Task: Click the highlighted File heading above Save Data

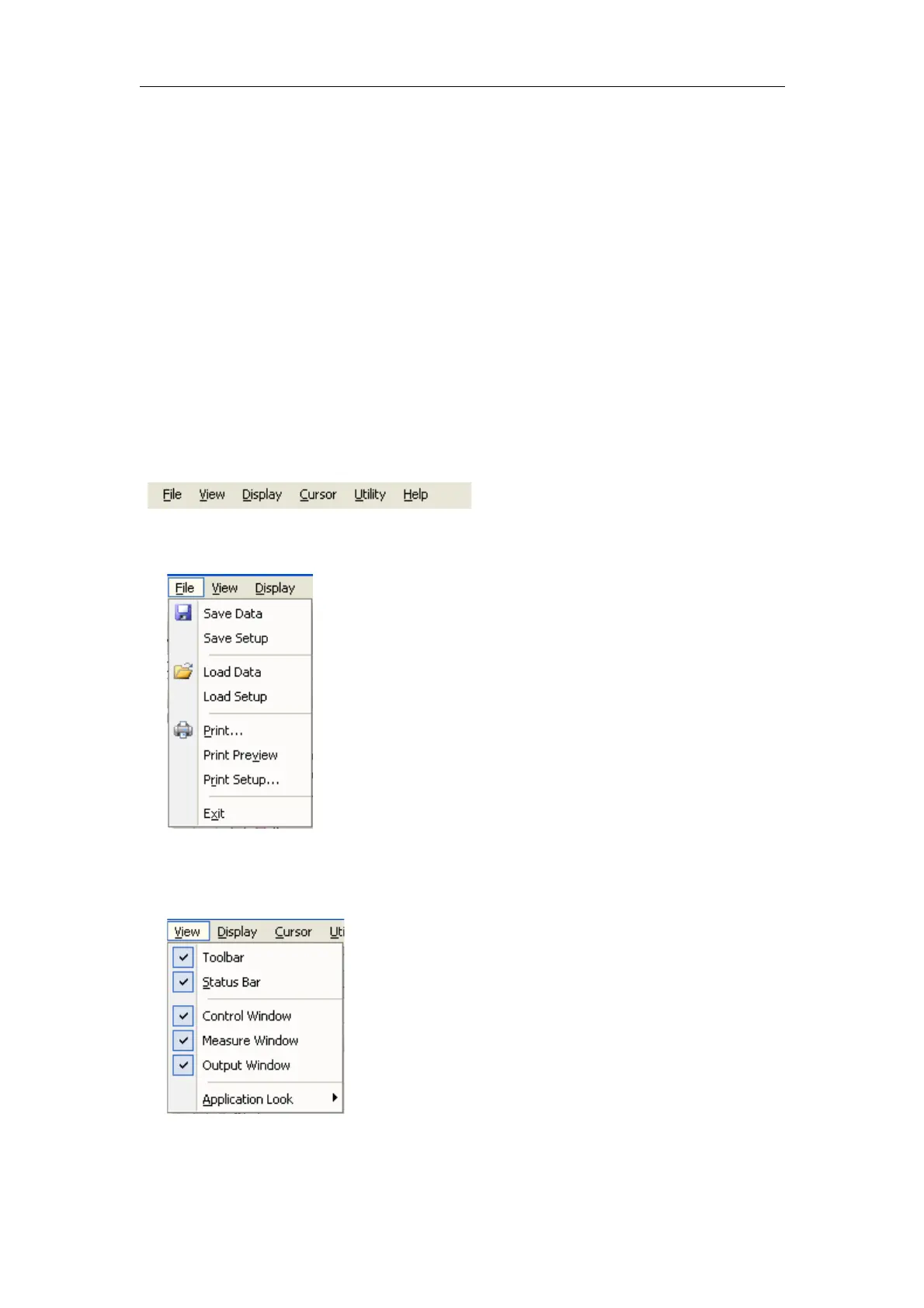Action: pyautogui.click(x=186, y=588)
